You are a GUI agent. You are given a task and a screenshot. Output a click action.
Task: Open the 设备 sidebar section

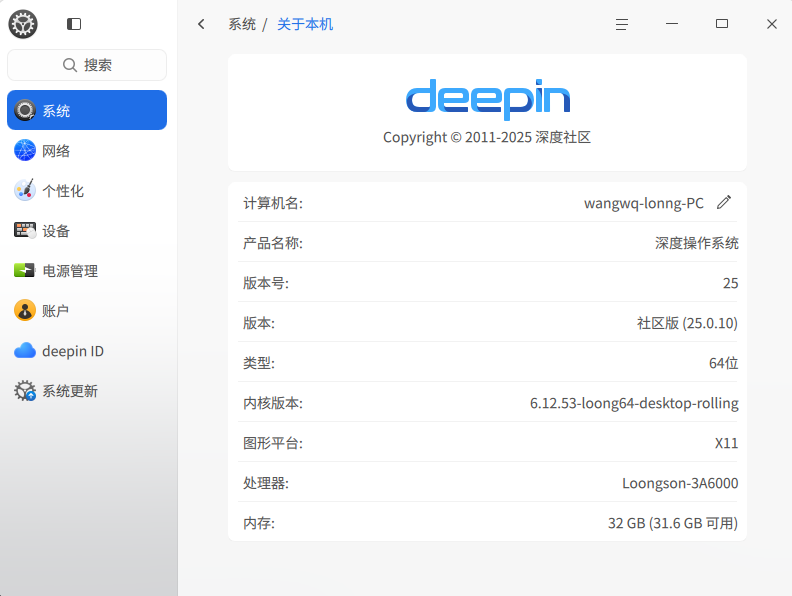point(87,231)
